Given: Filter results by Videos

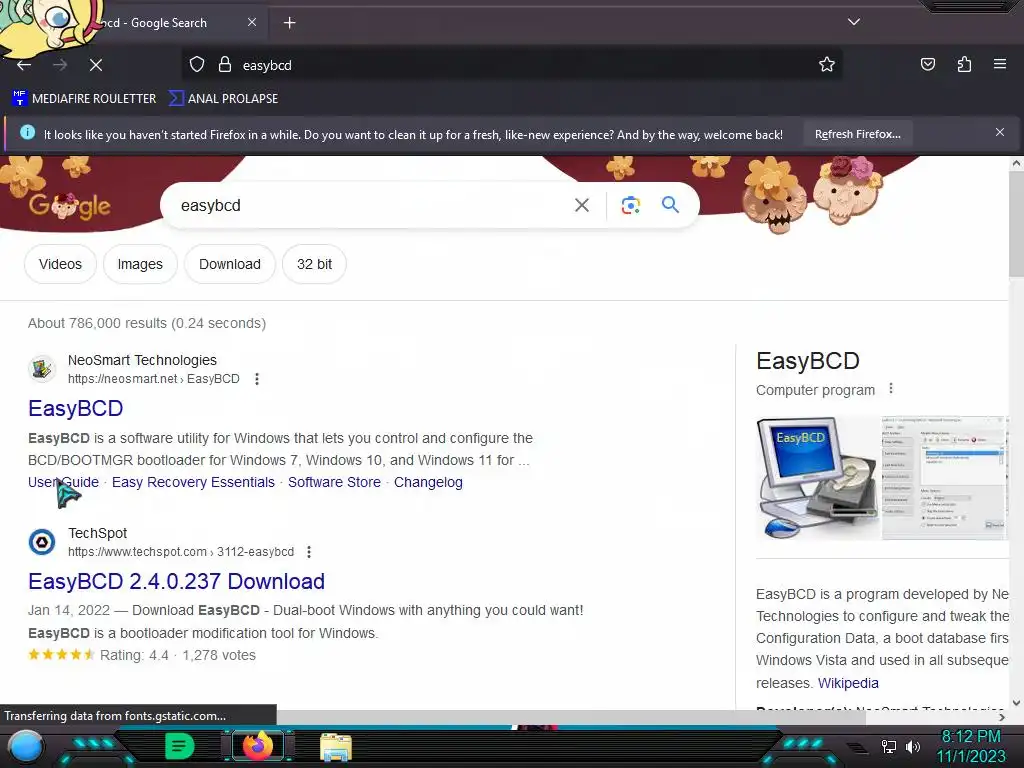Looking at the screenshot, I should point(60,264).
